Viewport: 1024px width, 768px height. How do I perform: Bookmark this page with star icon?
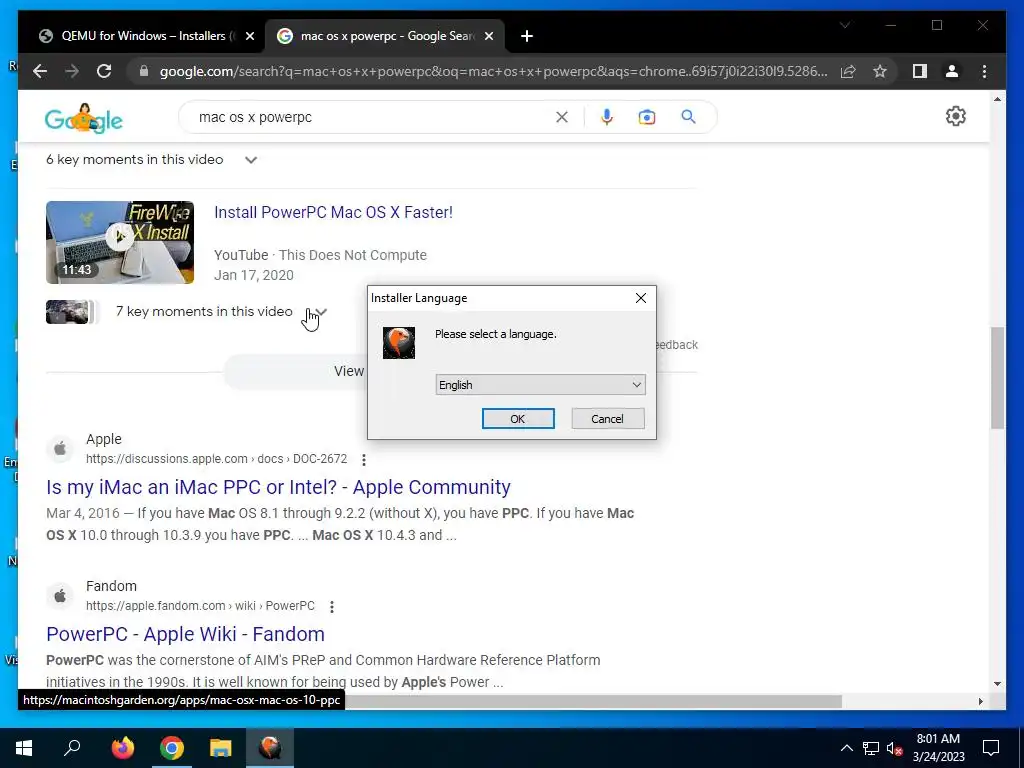[x=880, y=71]
